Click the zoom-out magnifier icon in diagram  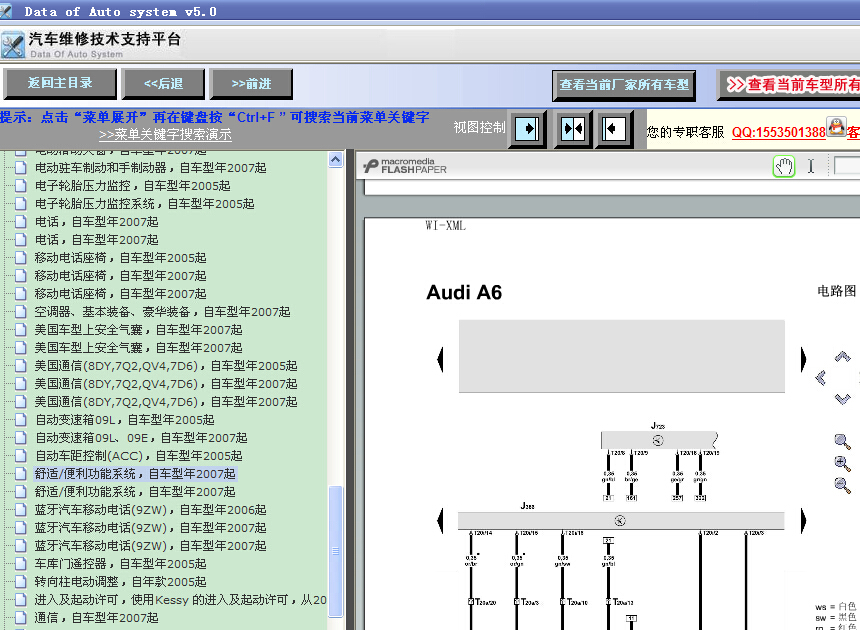(x=842, y=485)
